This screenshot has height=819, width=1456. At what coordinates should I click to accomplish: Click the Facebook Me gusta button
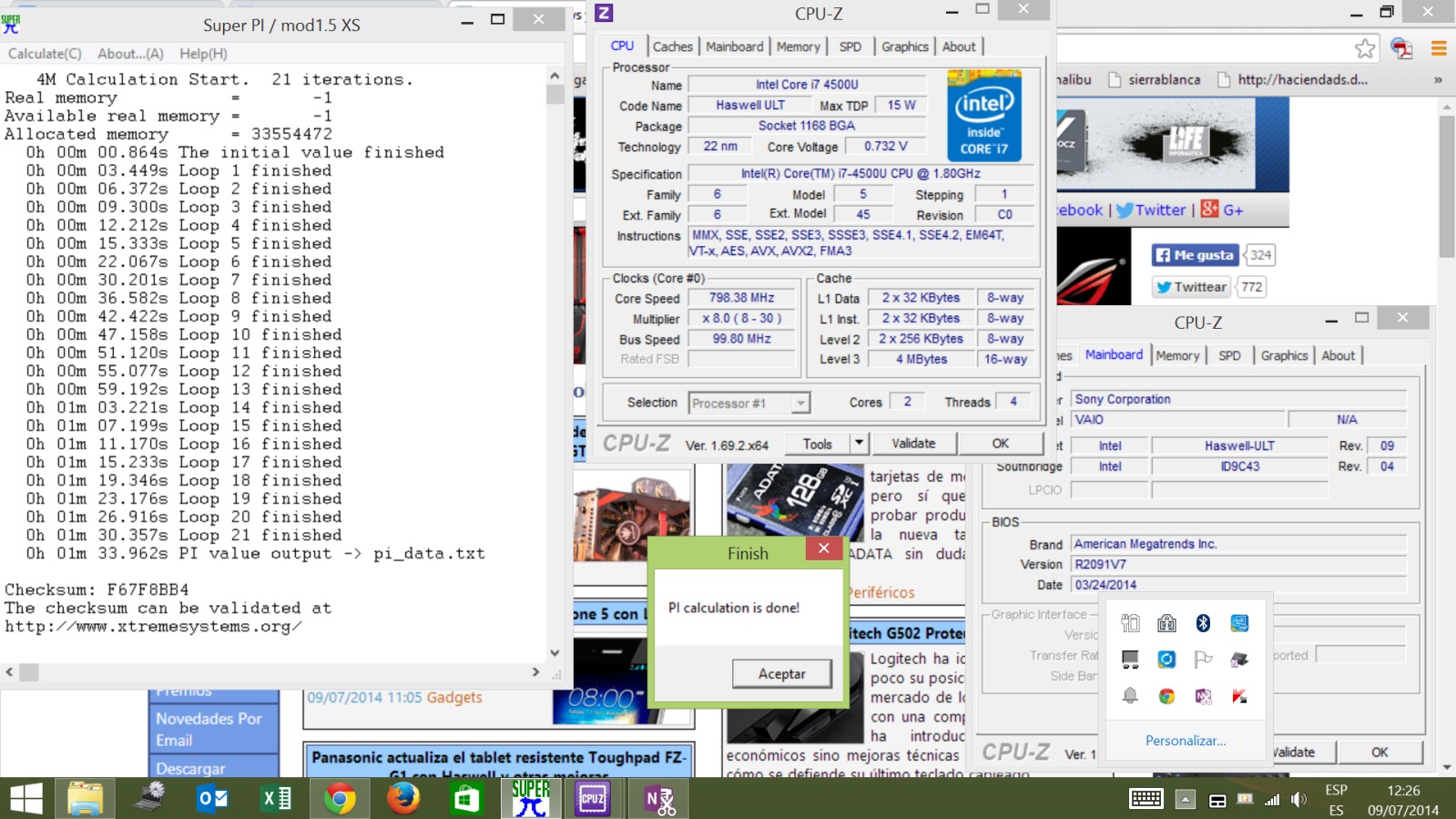pyautogui.click(x=1195, y=255)
